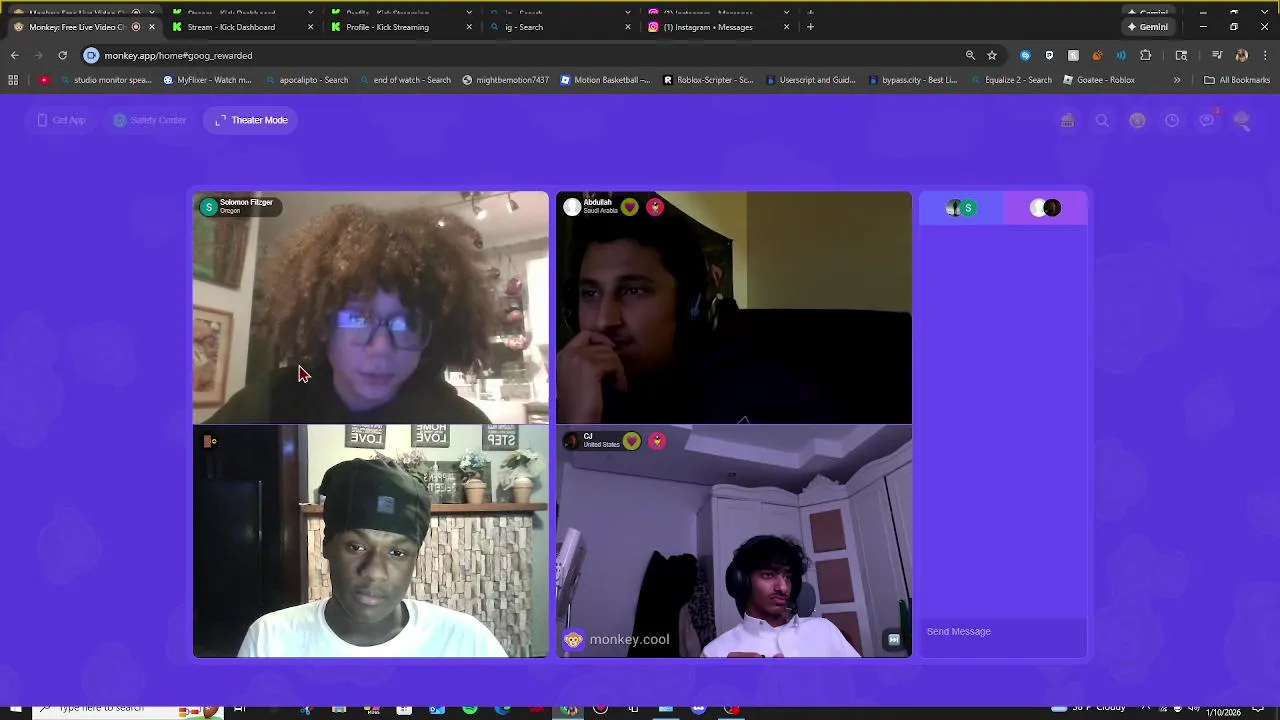Open the Get App button
Screen dimensions: 1280x720
point(61,120)
